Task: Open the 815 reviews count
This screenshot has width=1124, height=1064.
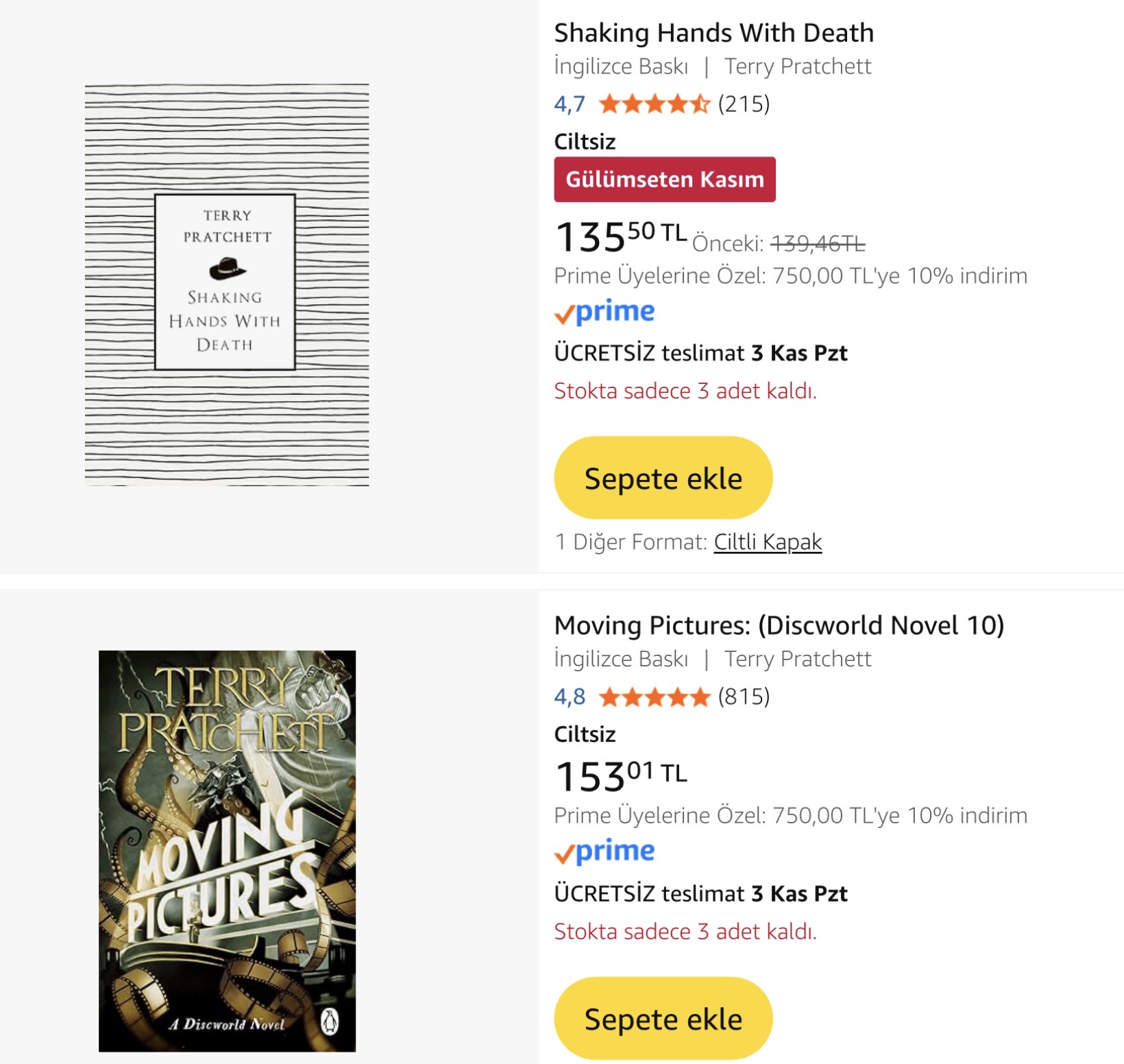Action: tap(744, 697)
